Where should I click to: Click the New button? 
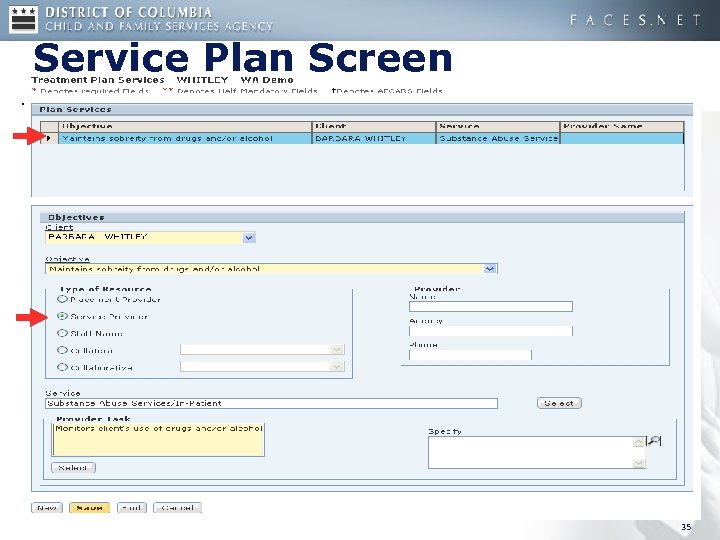click(47, 507)
